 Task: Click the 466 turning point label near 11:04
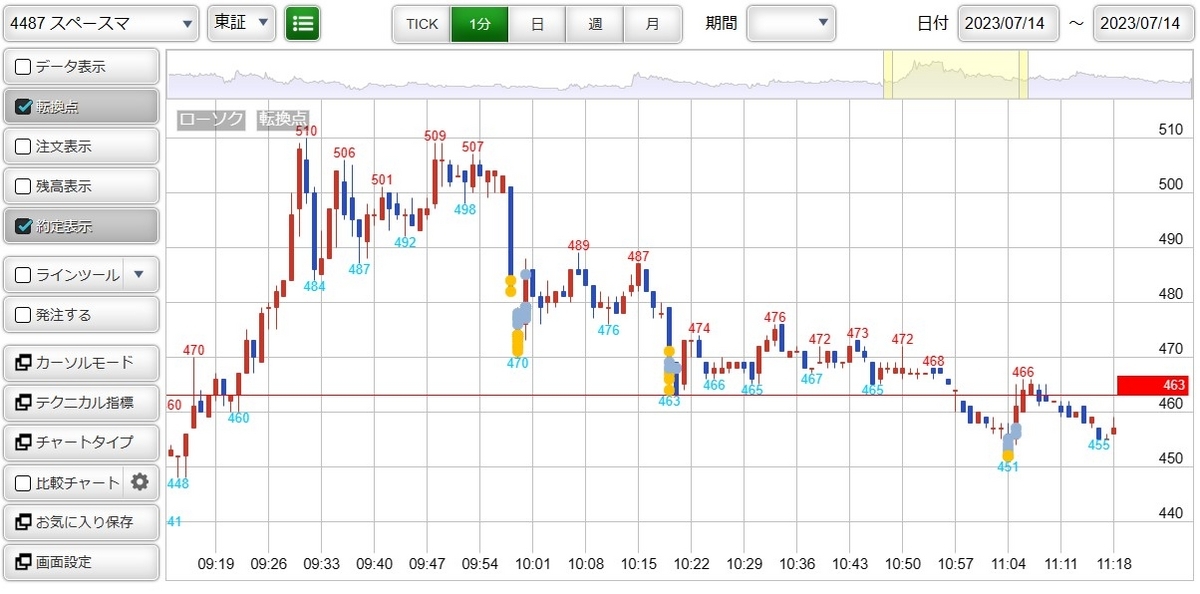click(x=1023, y=372)
